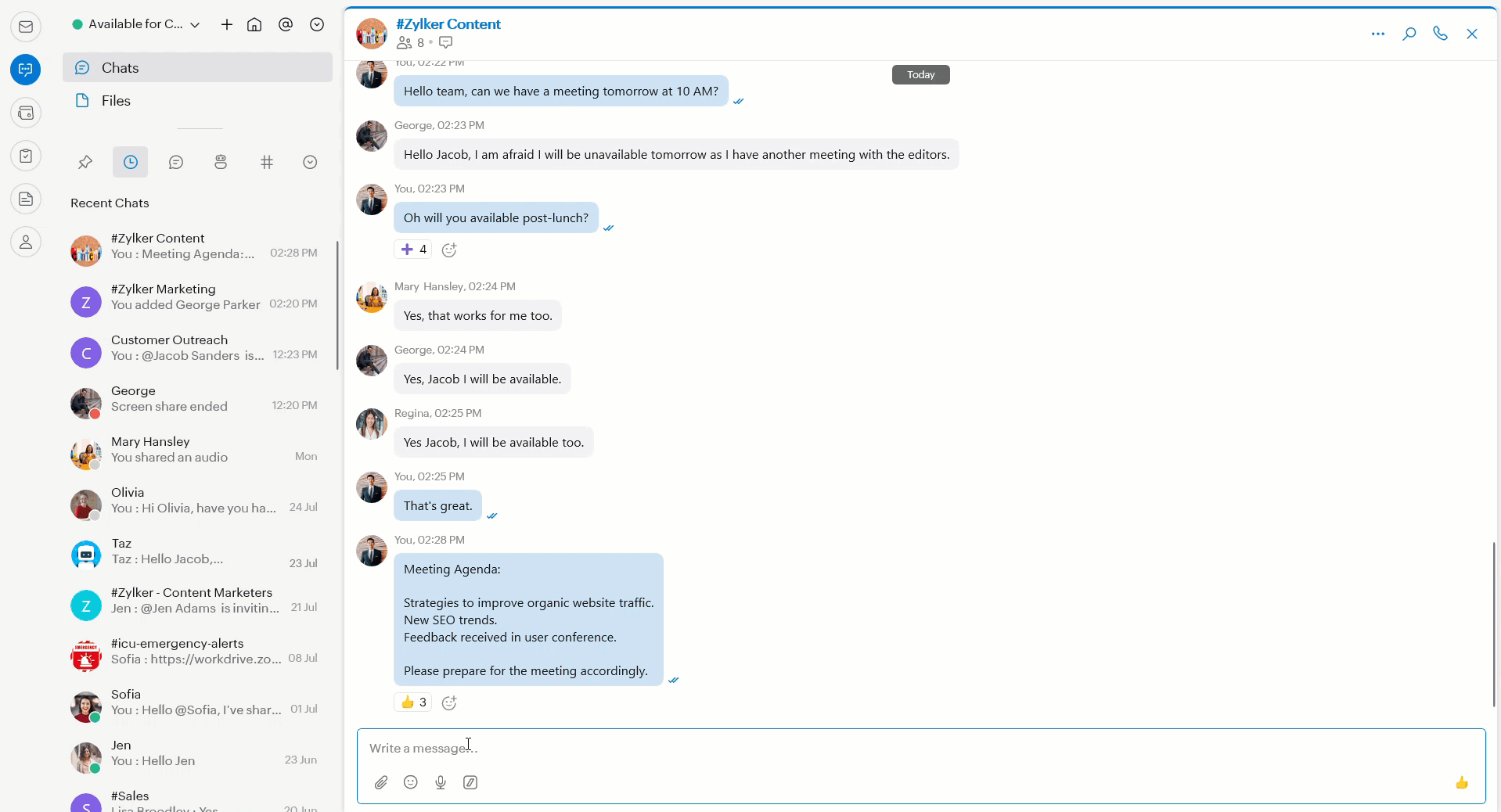The height and width of the screenshot is (812, 1501).
Task: Open search in the chat header
Action: point(1409,34)
